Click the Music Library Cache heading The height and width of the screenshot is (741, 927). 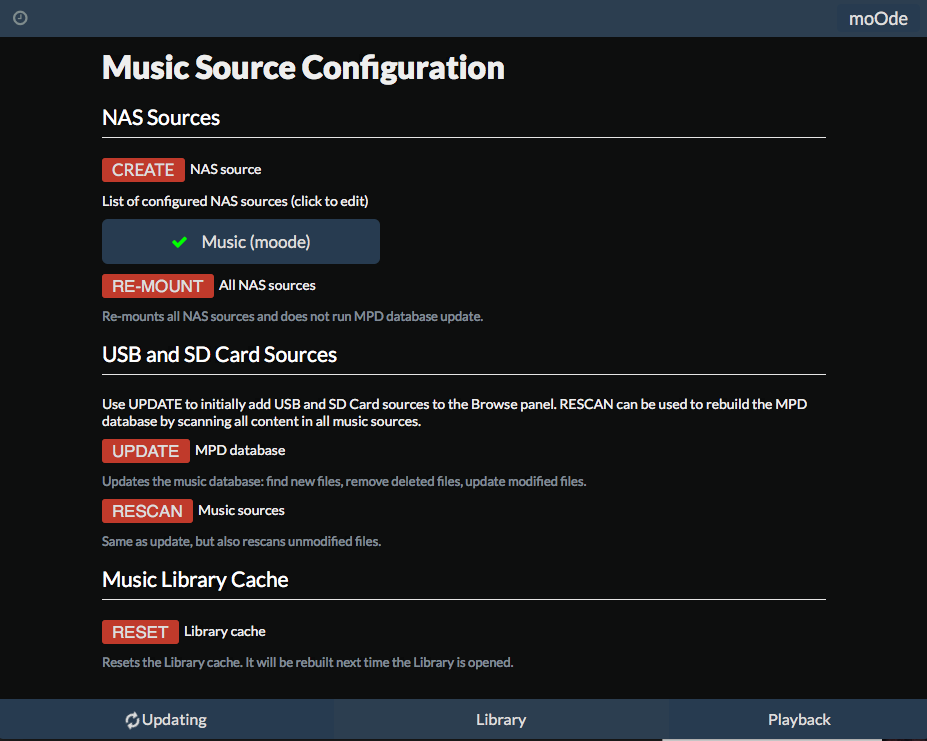click(195, 580)
